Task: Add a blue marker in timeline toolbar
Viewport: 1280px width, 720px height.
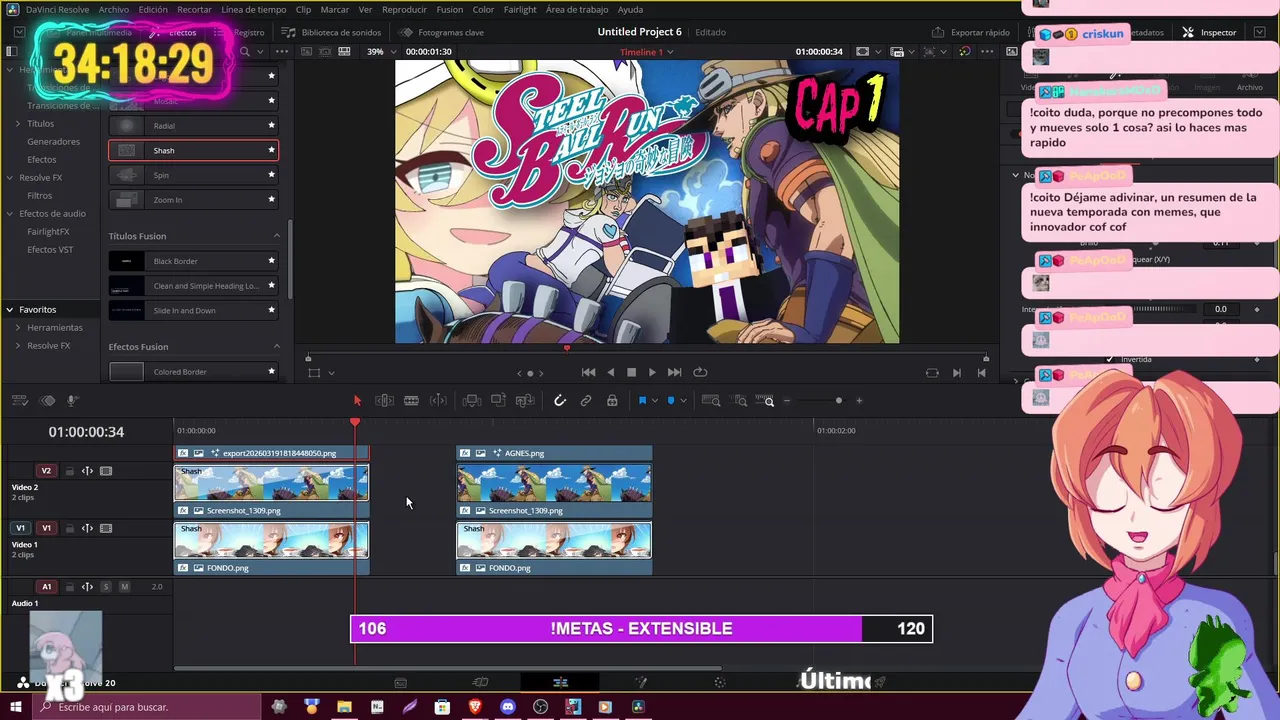Action: pos(670,400)
